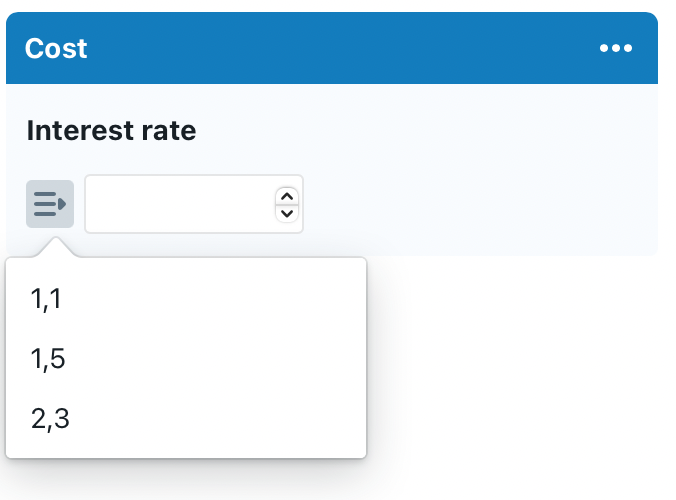Click the Cost panel title
This screenshot has height=500, width=676.
[56, 49]
